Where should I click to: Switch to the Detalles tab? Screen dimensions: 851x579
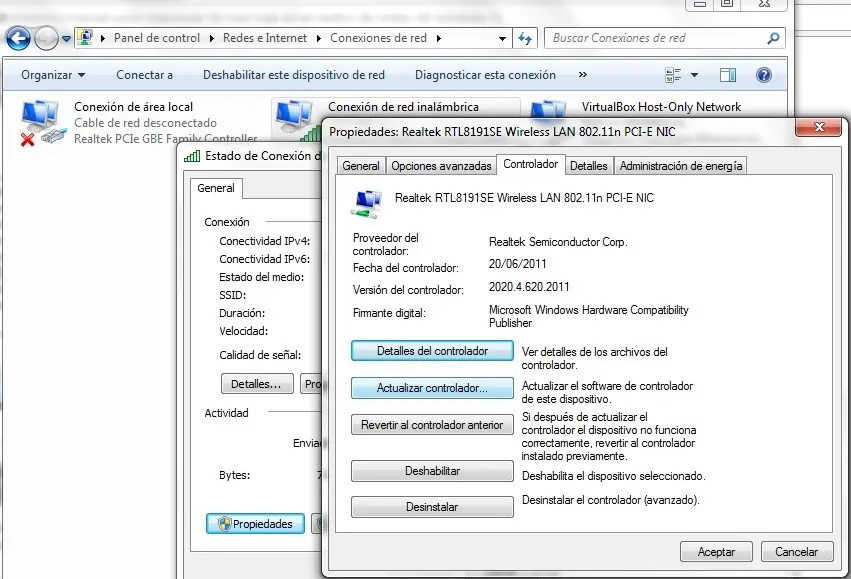pyautogui.click(x=589, y=166)
